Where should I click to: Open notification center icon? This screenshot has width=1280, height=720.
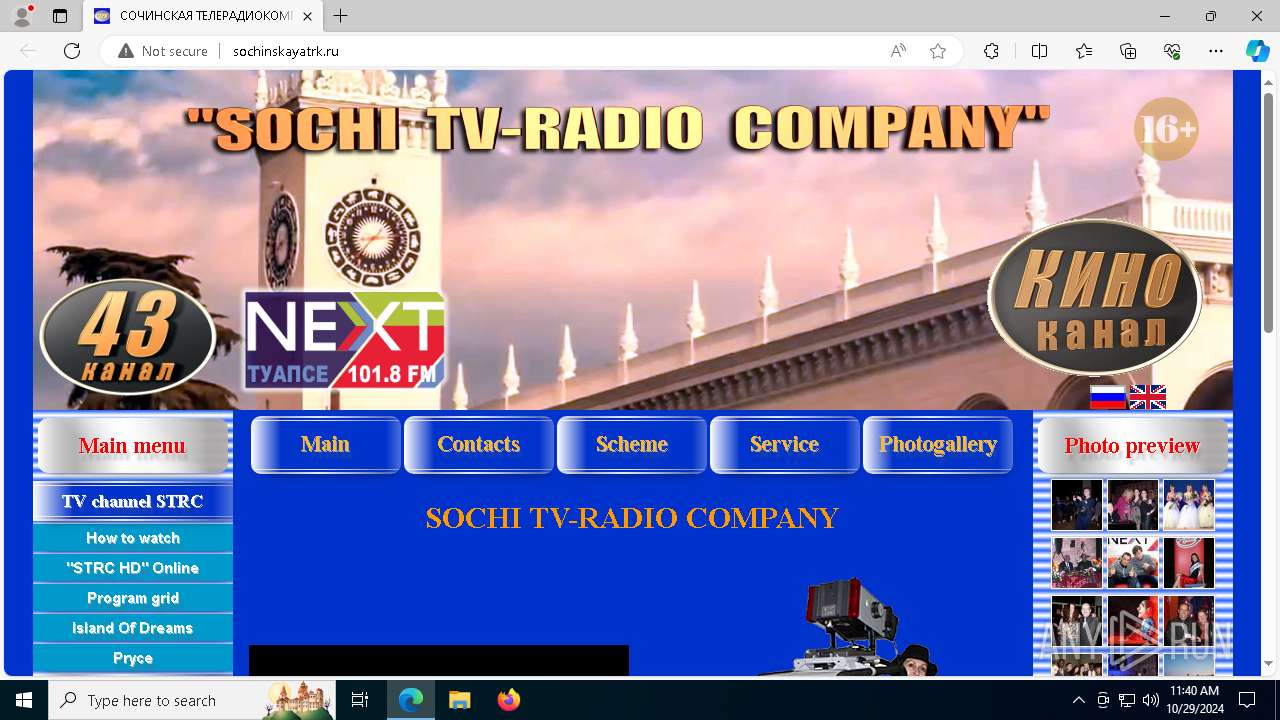1247,700
